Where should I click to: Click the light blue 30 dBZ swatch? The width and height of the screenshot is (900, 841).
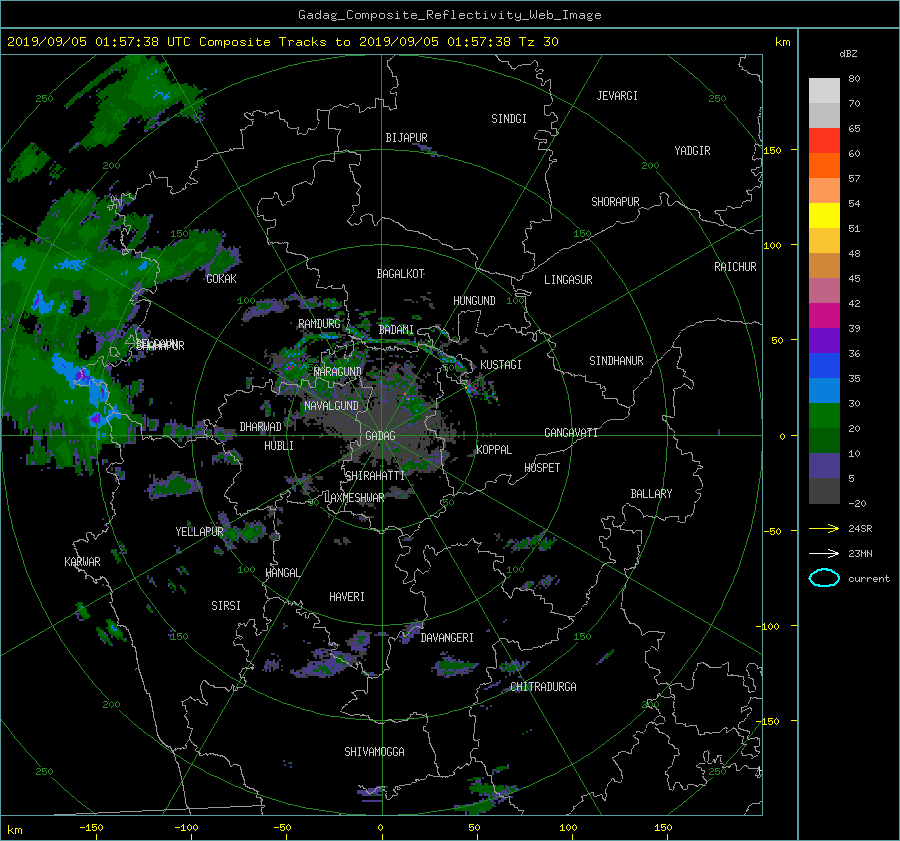click(824, 391)
